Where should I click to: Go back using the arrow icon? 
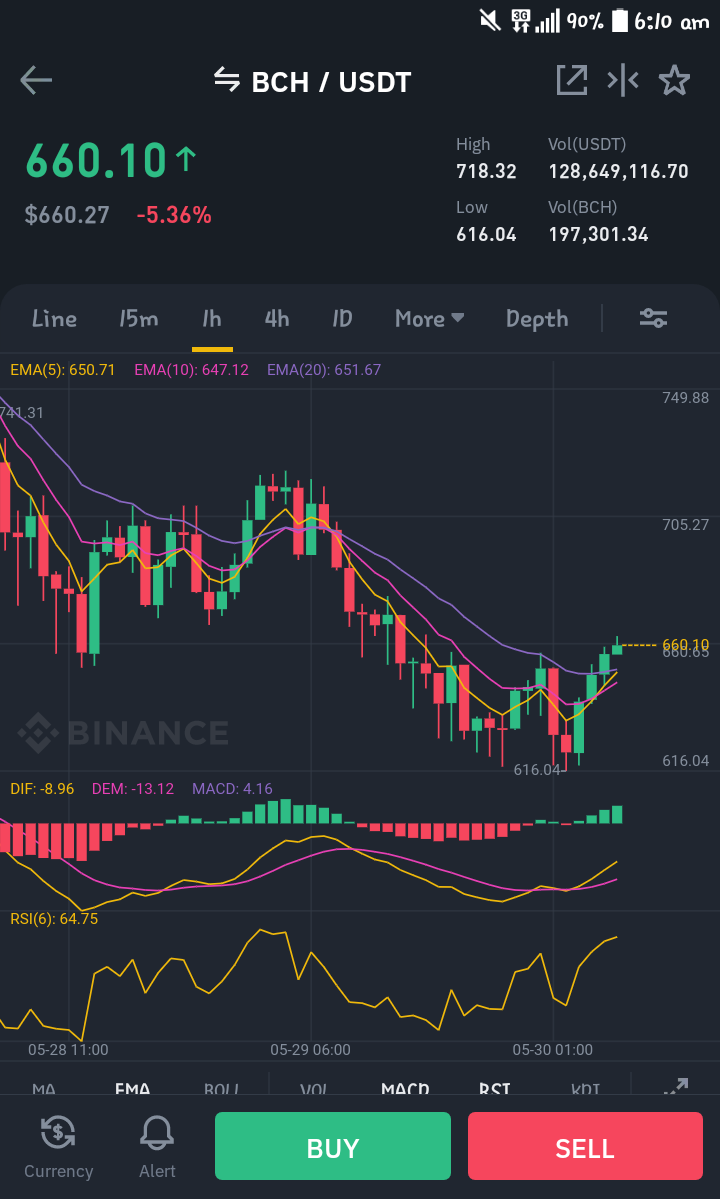click(36, 80)
